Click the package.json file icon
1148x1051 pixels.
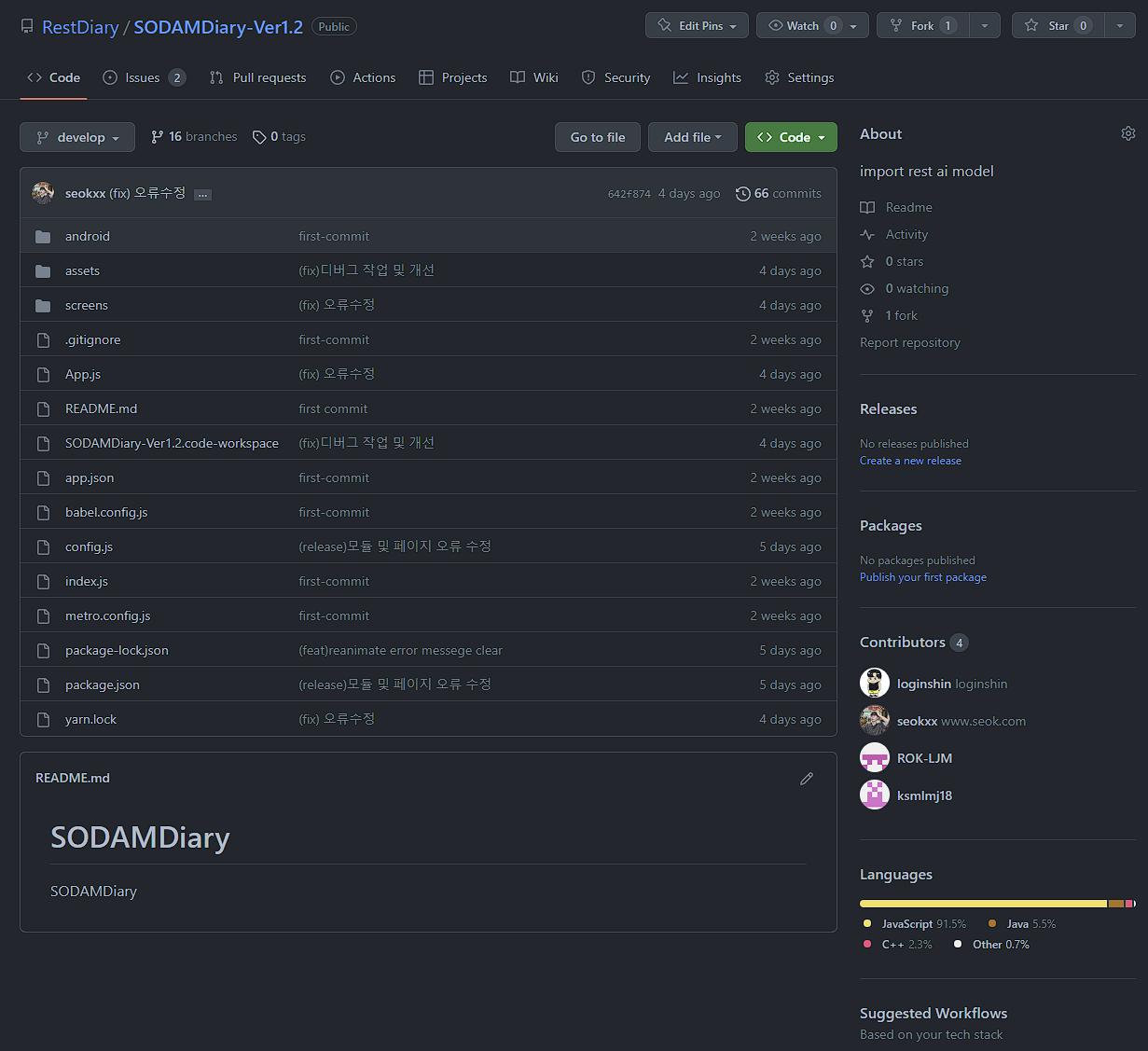click(43, 685)
